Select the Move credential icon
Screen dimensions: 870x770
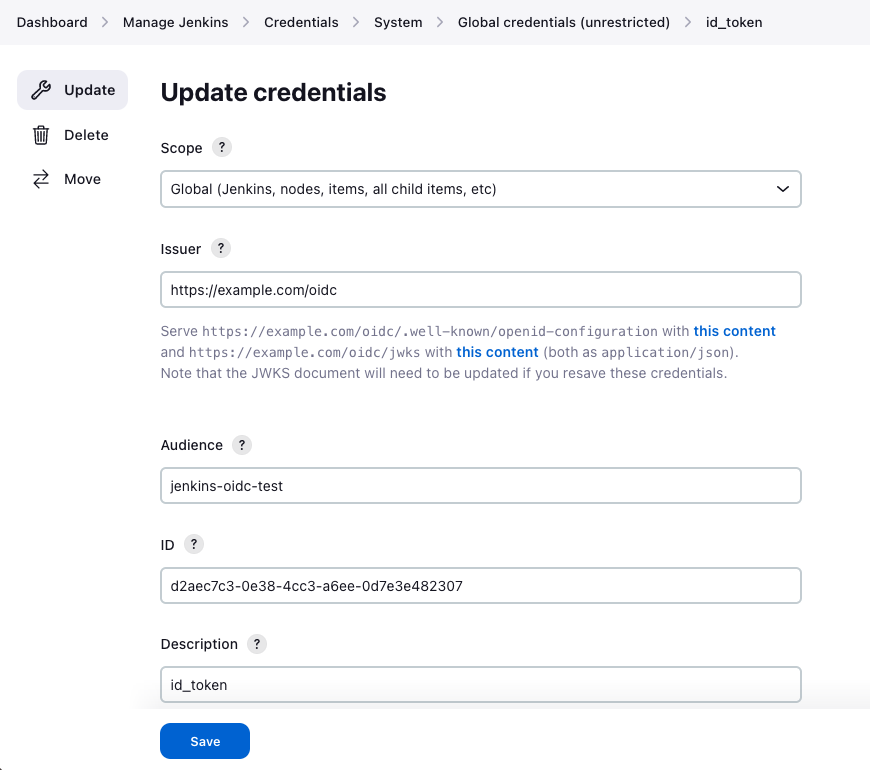40,178
